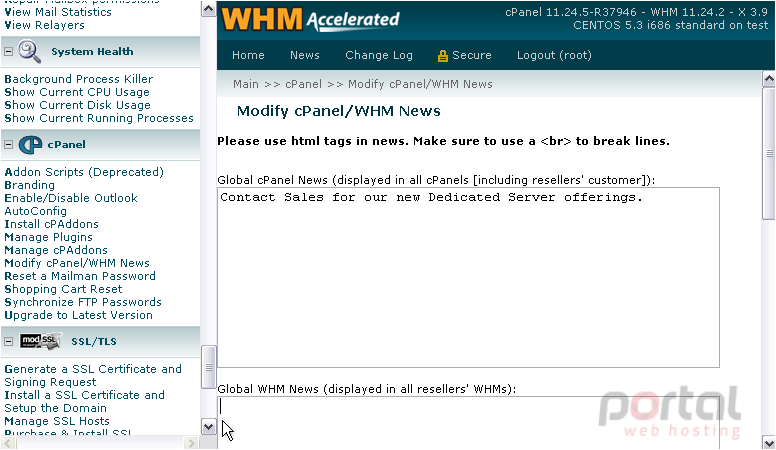Image resolution: width=776 pixels, height=450 pixels.
Task: Open Show Current Disk Usage
Action: (77, 105)
